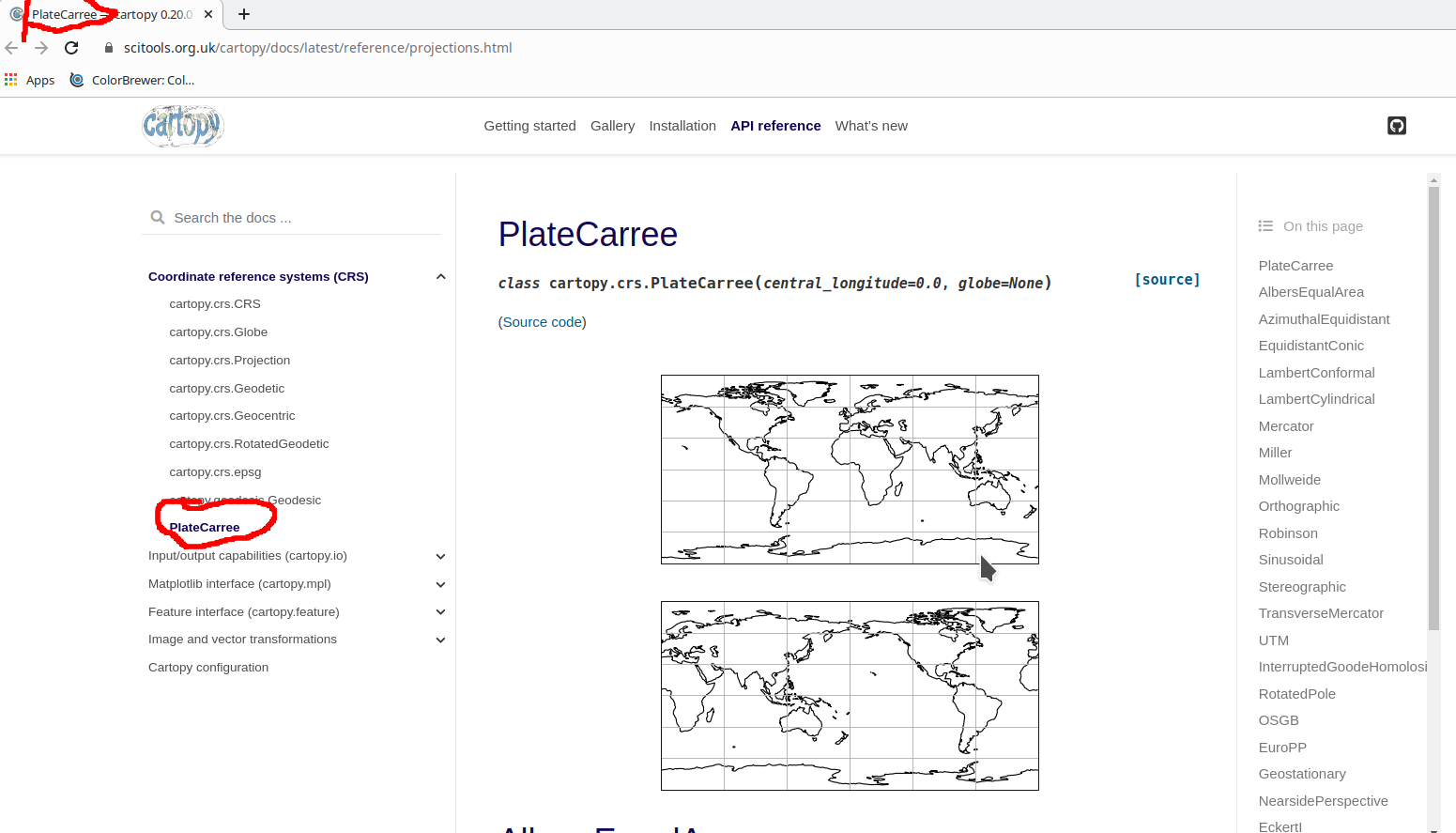The image size is (1456, 833).
Task: Open the ColorBrewer bookmark
Action: click(132, 81)
